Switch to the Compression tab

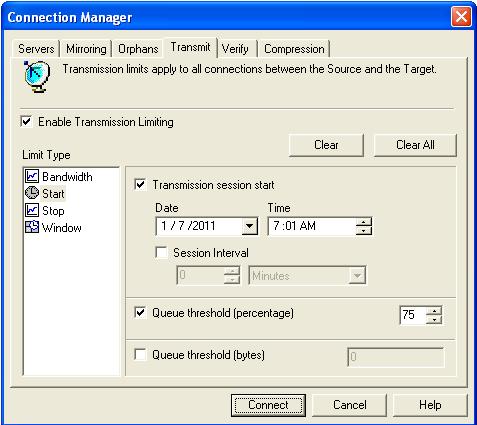pos(294,49)
